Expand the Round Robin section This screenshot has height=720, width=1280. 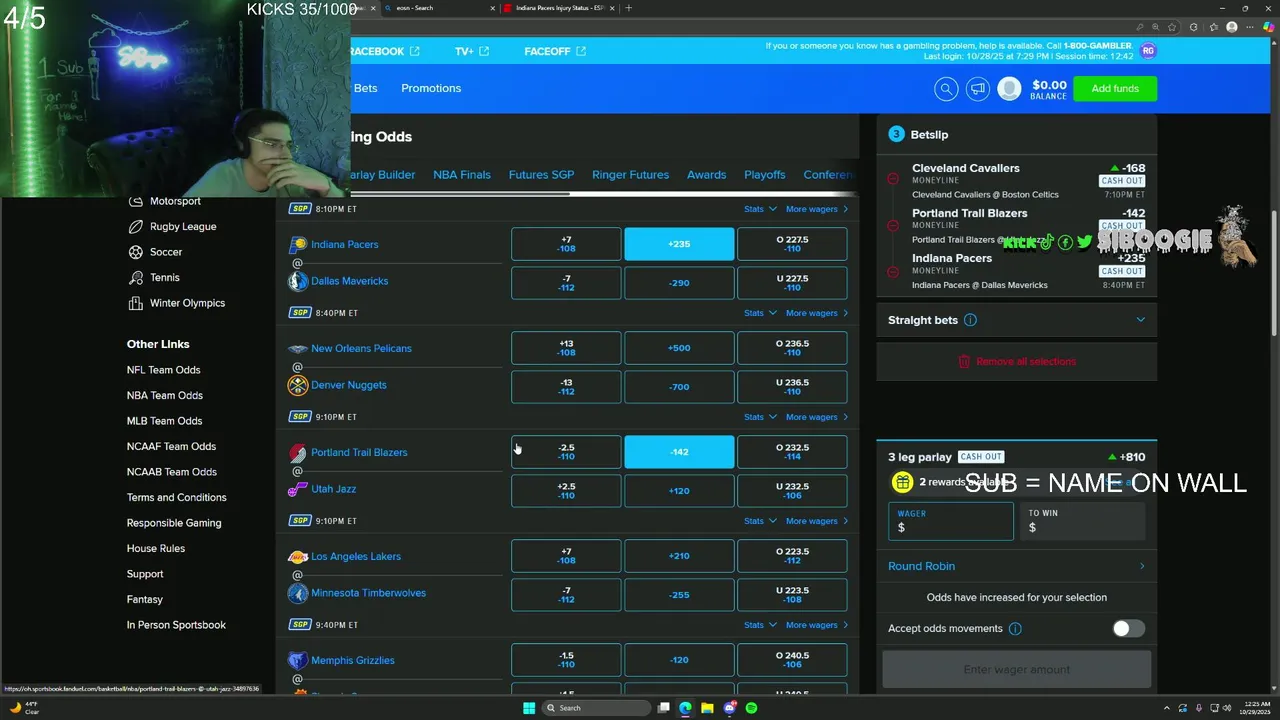[x=1016, y=566]
